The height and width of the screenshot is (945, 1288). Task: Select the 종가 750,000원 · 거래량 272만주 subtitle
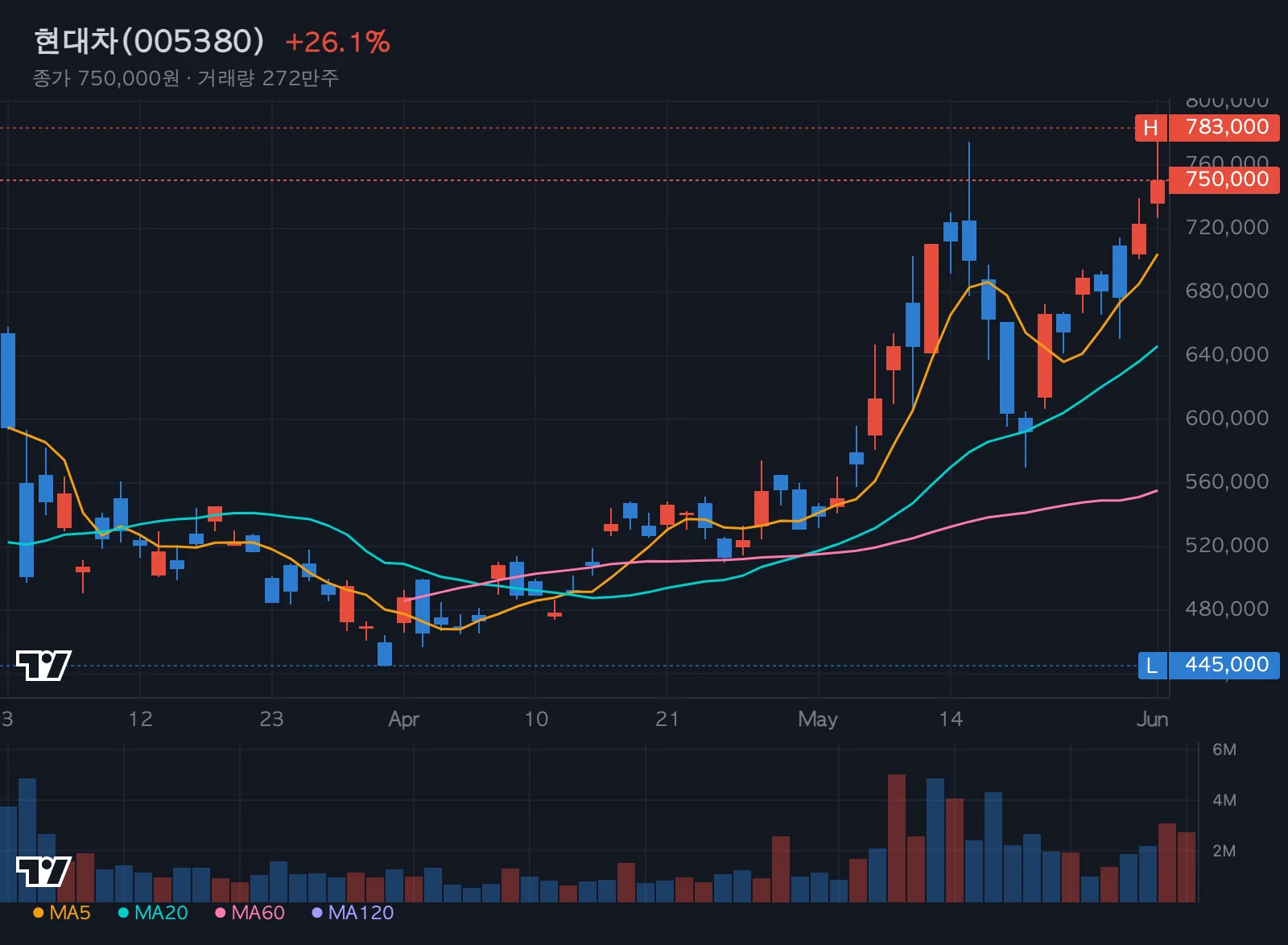click(186, 78)
